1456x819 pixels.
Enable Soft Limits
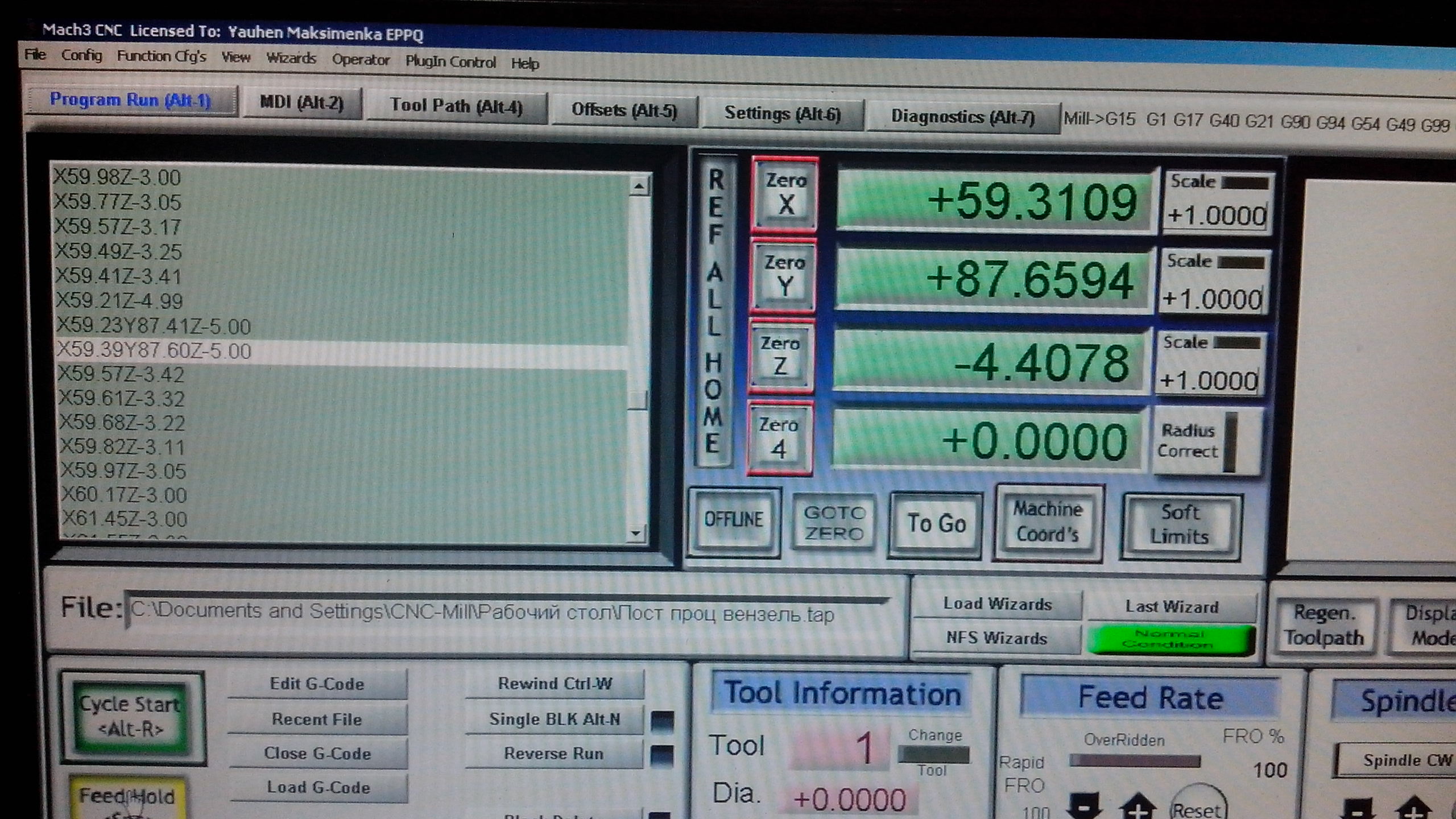coord(1180,524)
